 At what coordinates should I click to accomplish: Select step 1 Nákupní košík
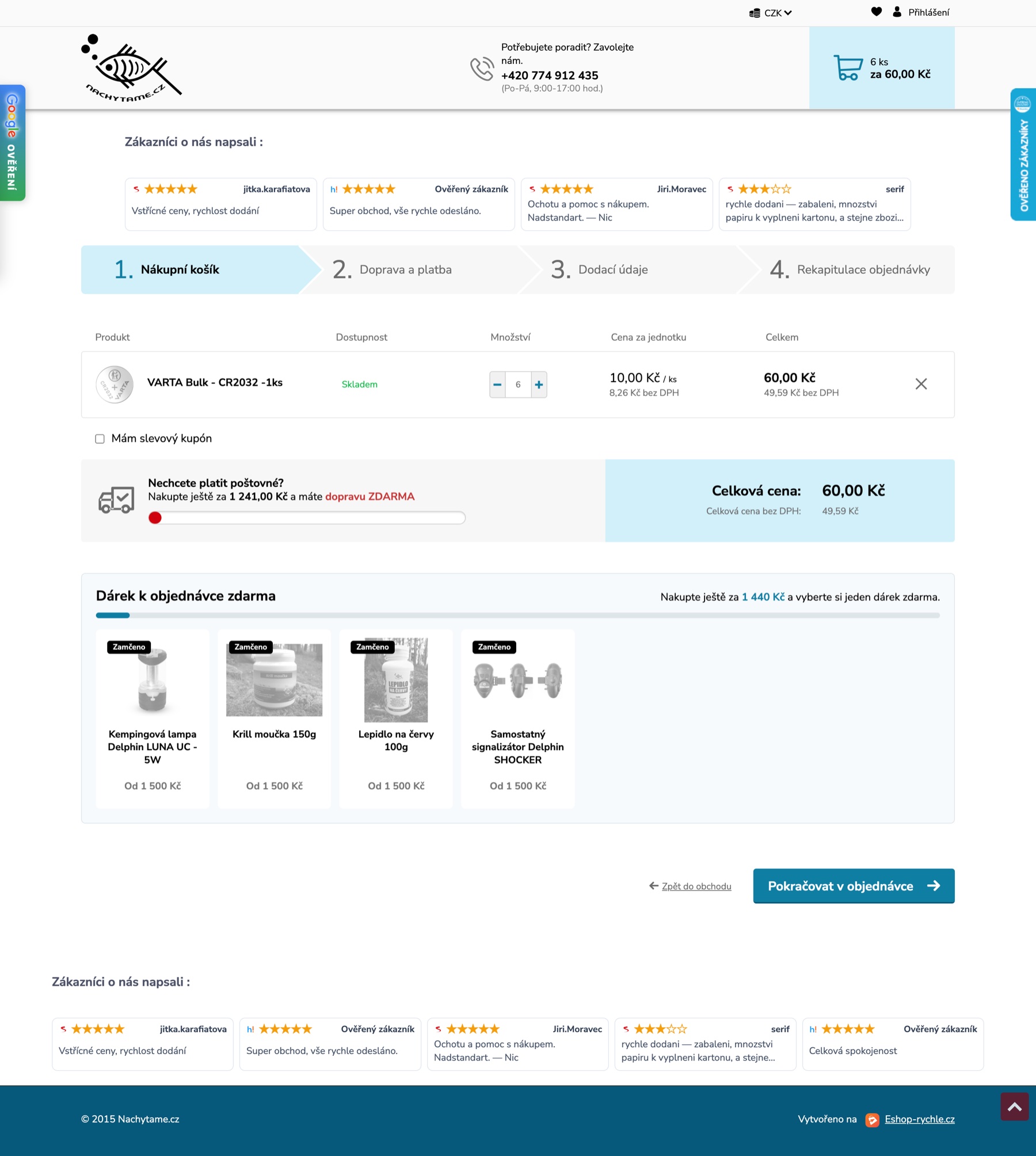(196, 269)
